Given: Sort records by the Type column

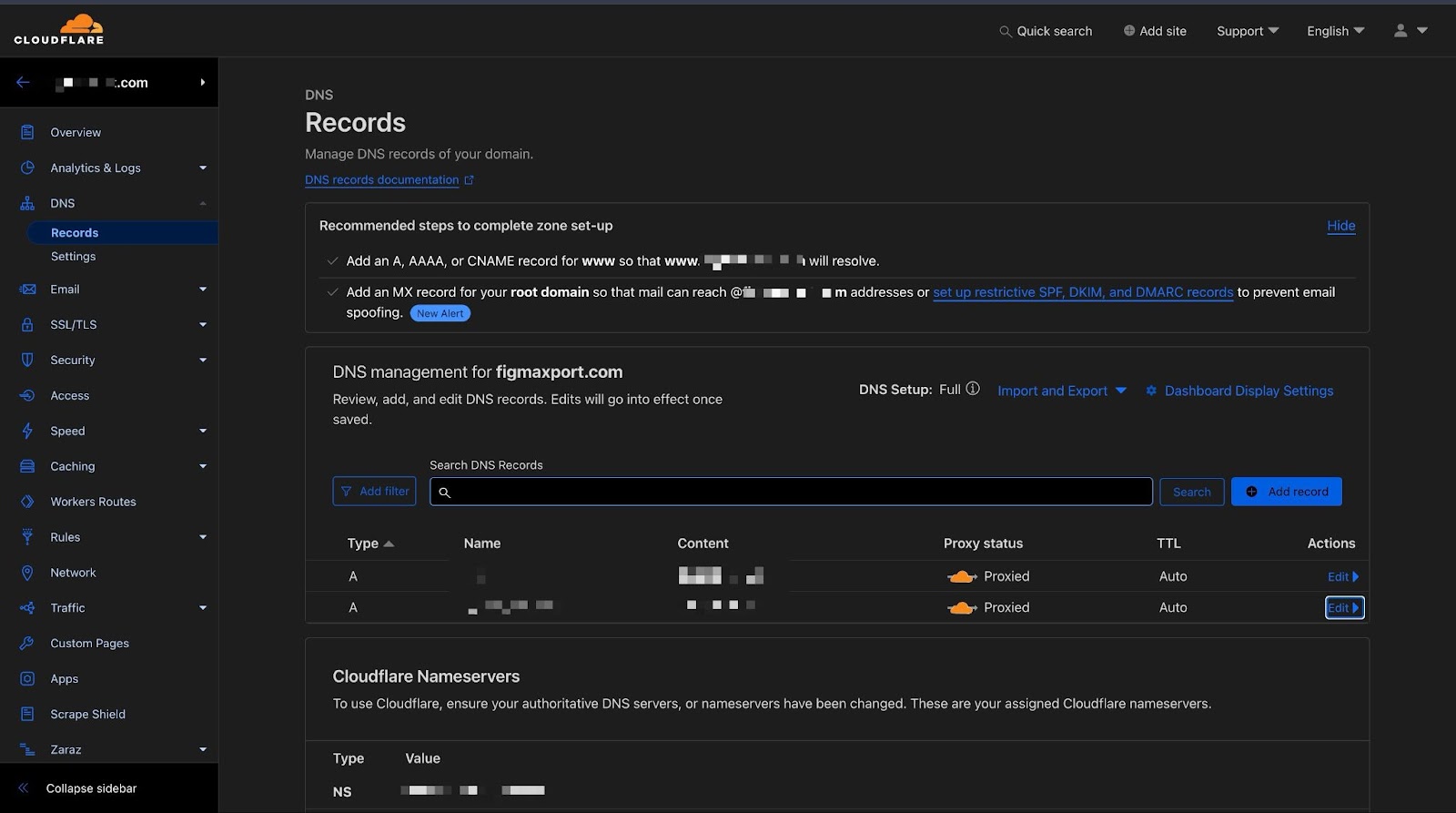Looking at the screenshot, I should 369,544.
